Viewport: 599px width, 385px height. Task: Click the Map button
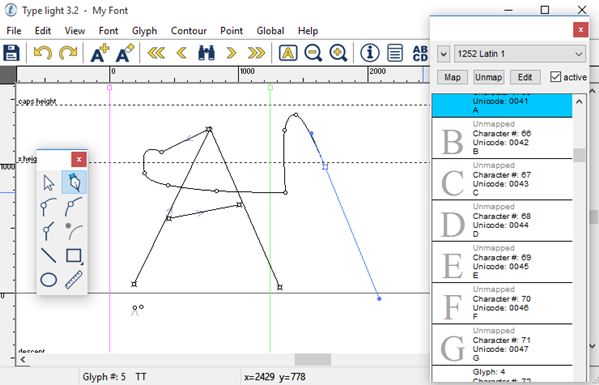click(452, 77)
